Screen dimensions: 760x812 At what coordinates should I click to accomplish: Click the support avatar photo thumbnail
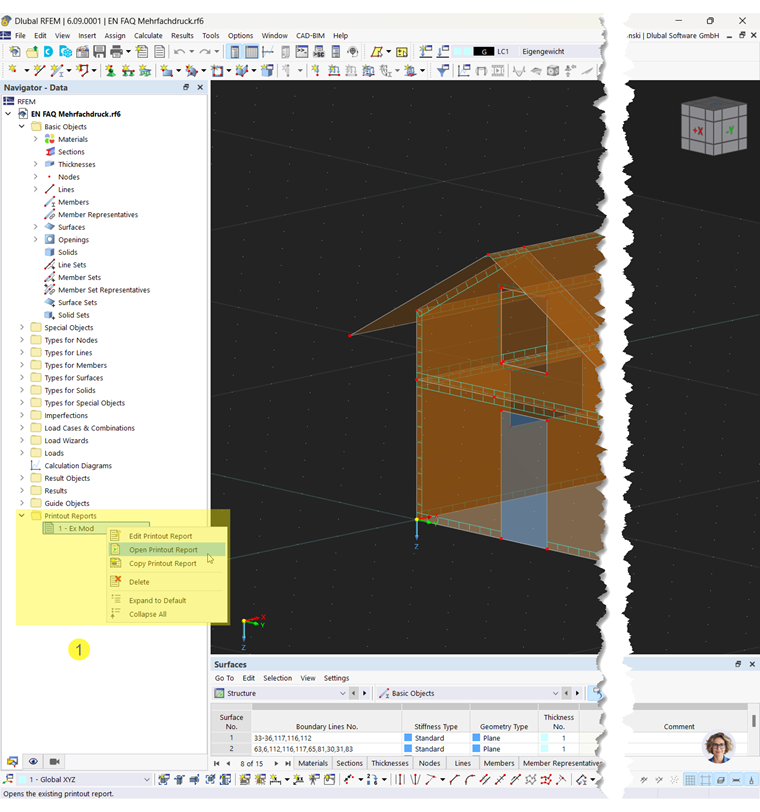click(719, 747)
